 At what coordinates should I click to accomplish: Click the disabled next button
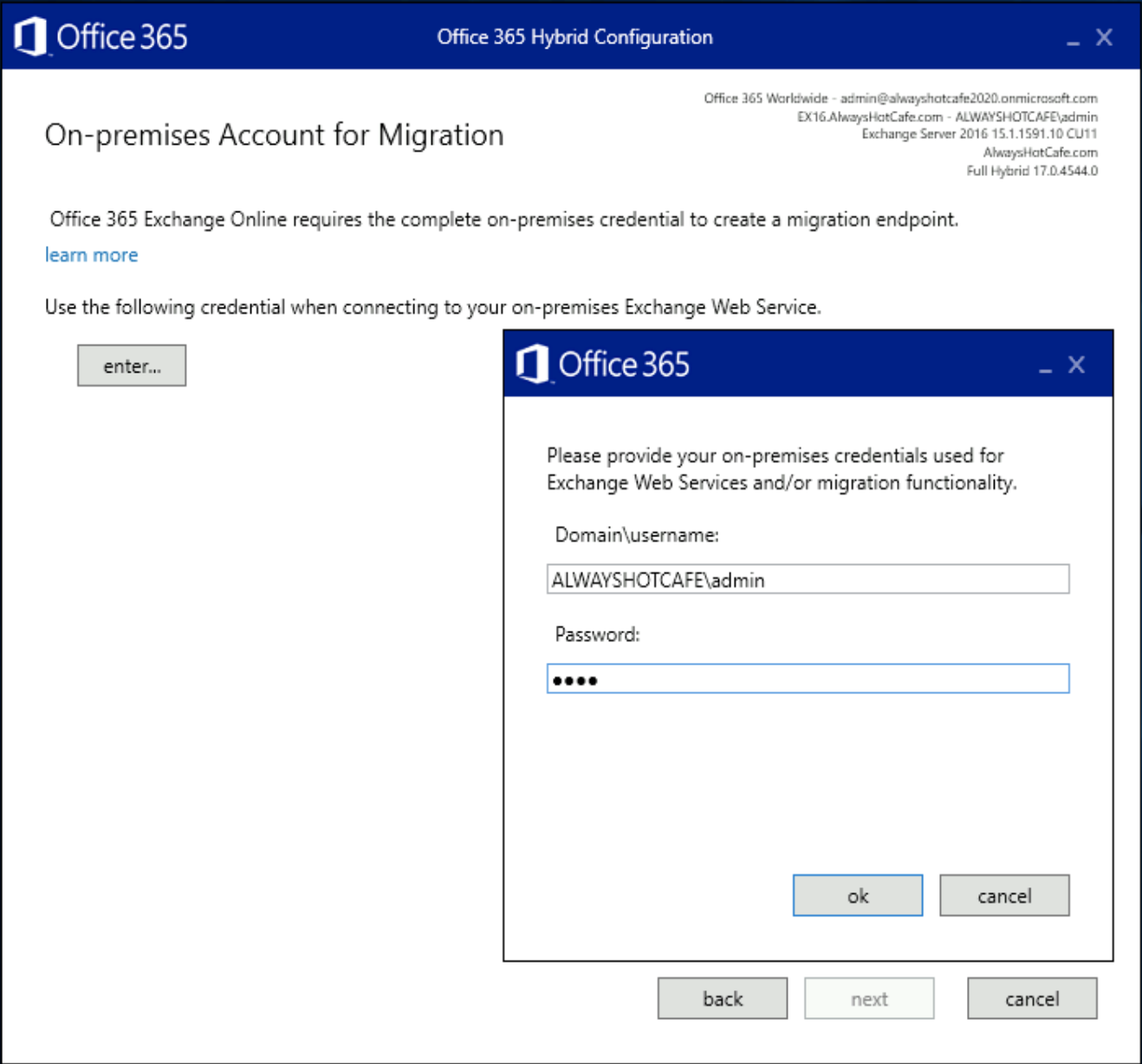(x=868, y=998)
